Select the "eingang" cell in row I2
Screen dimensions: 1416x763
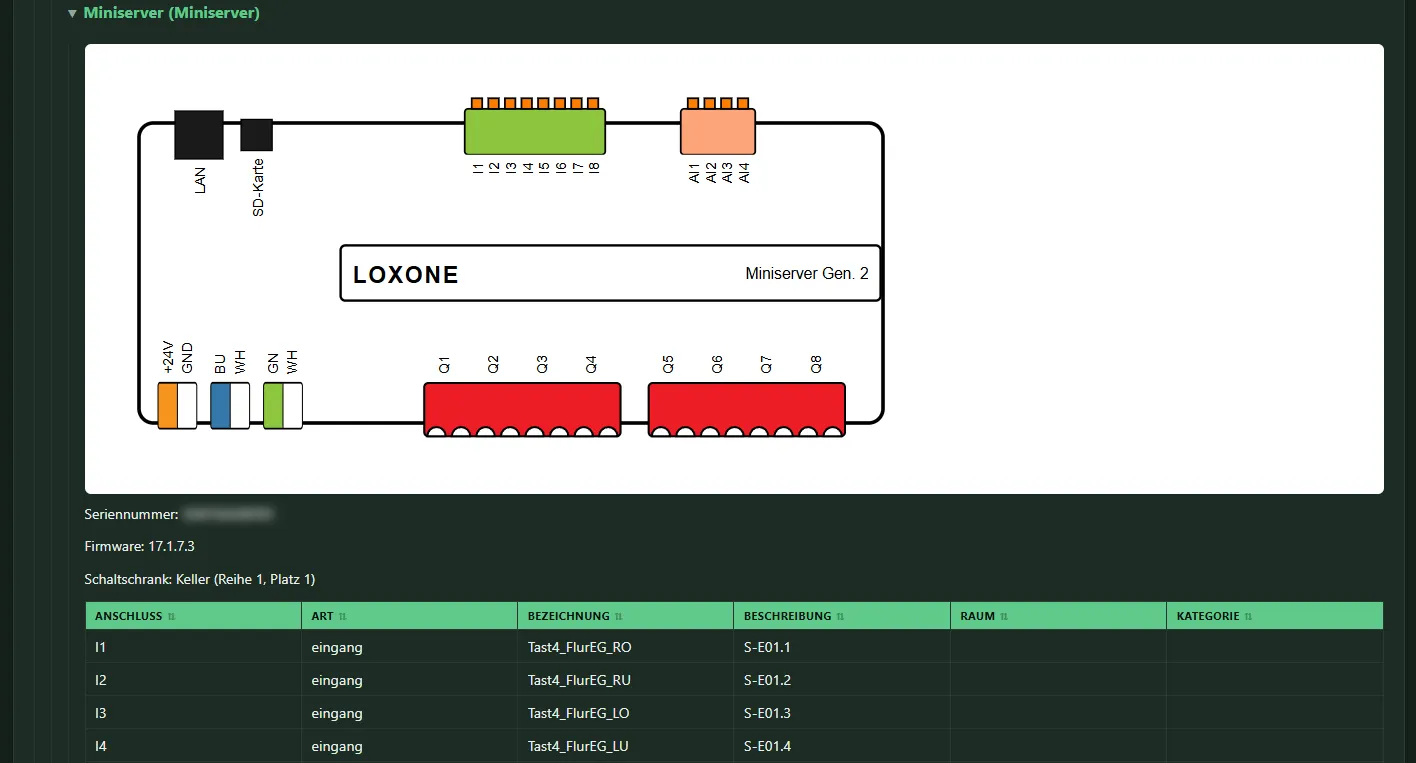click(x=409, y=680)
